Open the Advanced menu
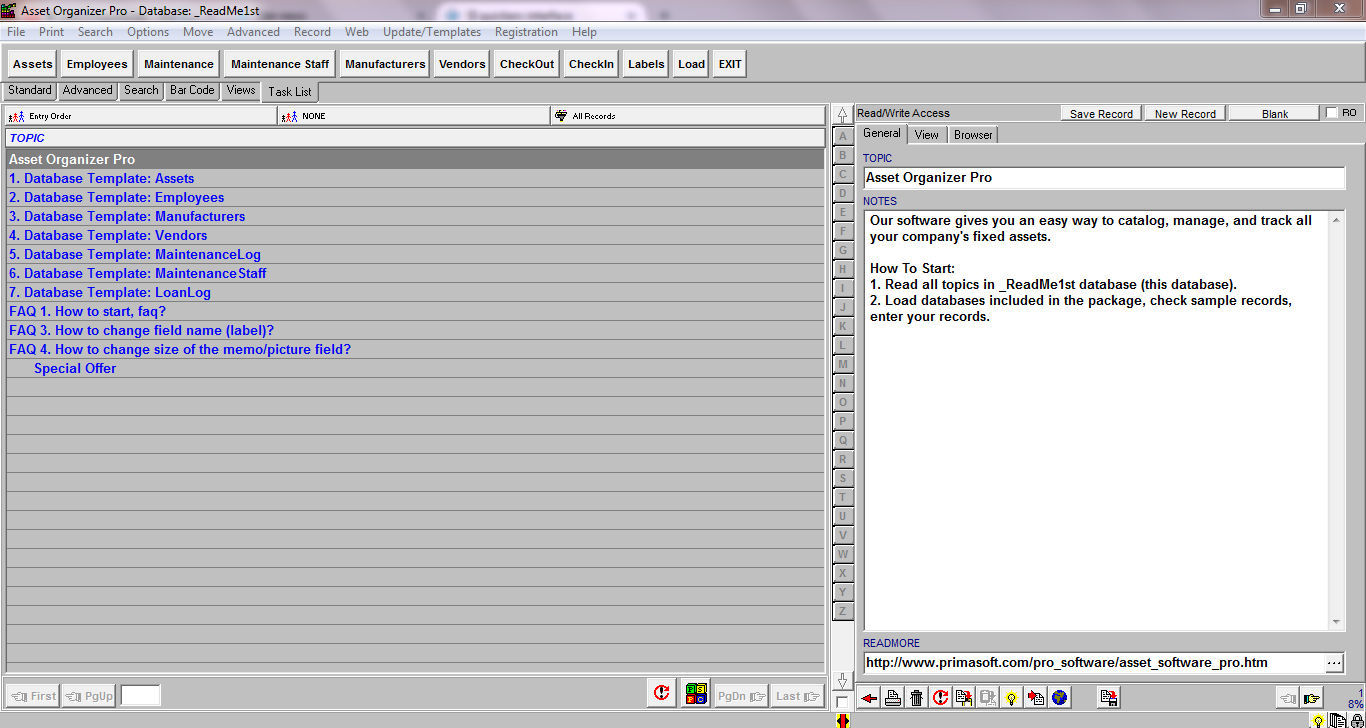Viewport: 1366px width, 728px height. pyautogui.click(x=253, y=31)
